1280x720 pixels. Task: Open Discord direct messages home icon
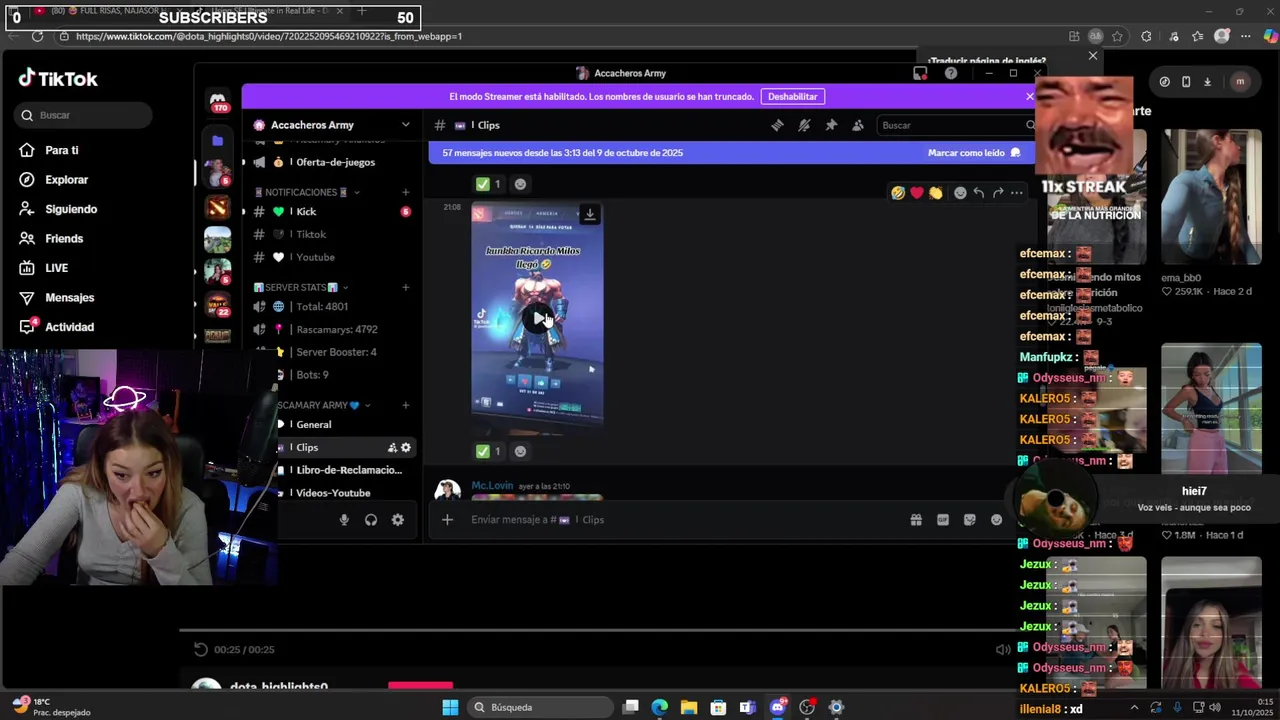coord(217,102)
